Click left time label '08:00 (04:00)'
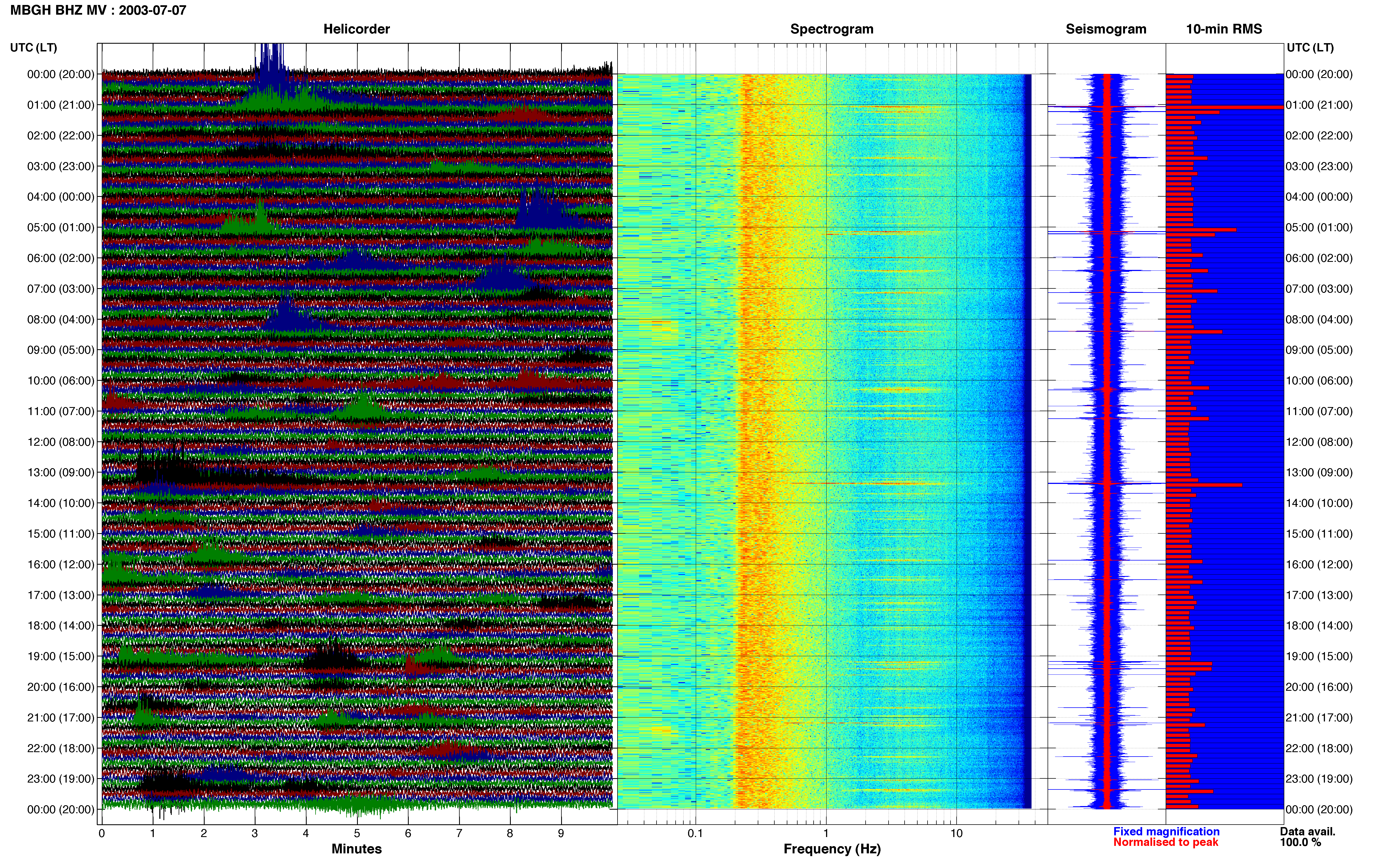Image resolution: width=1388 pixels, height=868 pixels. pos(61,319)
